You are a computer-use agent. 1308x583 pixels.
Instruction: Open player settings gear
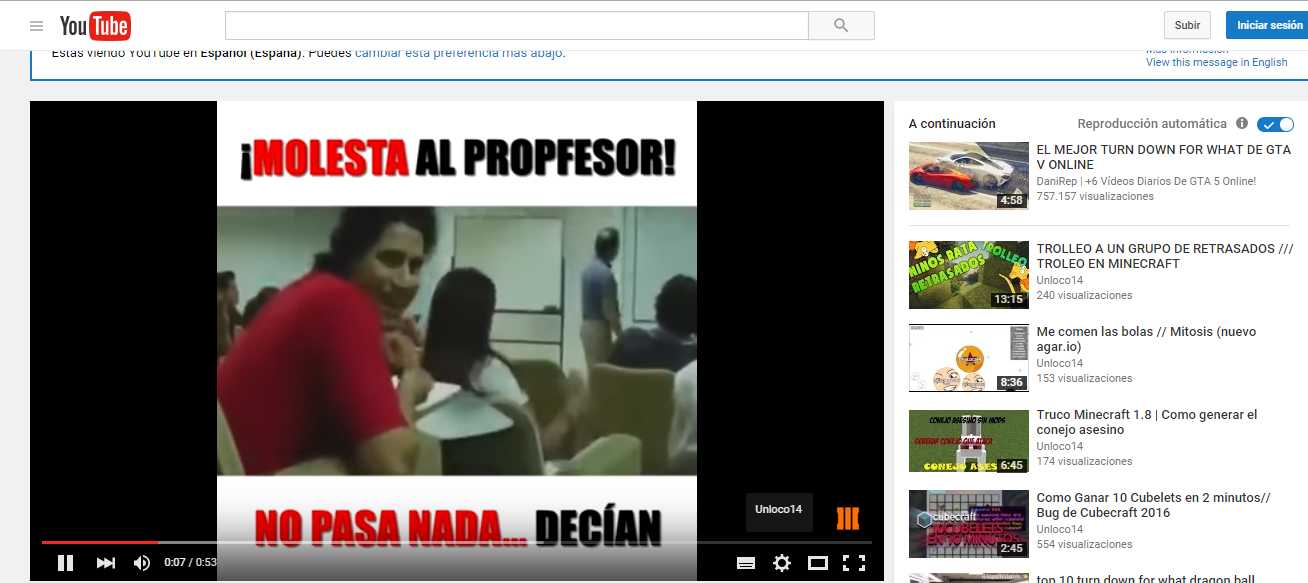pyautogui.click(x=782, y=563)
